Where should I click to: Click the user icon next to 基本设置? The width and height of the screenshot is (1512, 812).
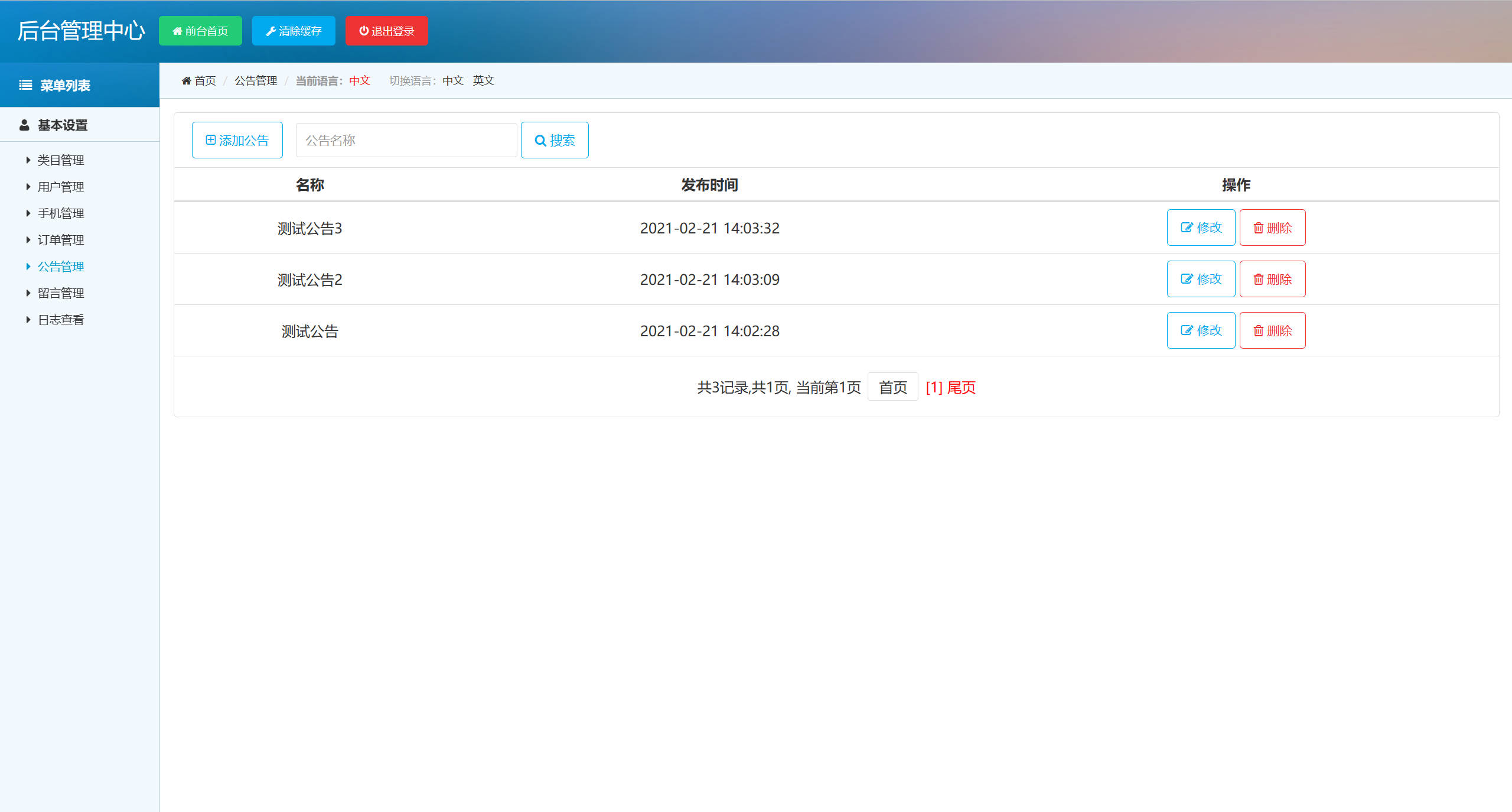pos(24,125)
